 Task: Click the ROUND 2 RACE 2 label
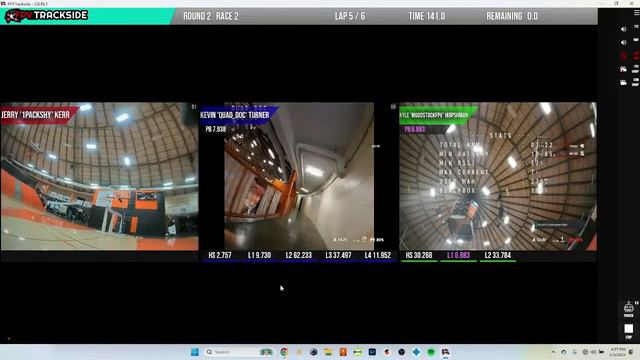pyautogui.click(x=211, y=16)
